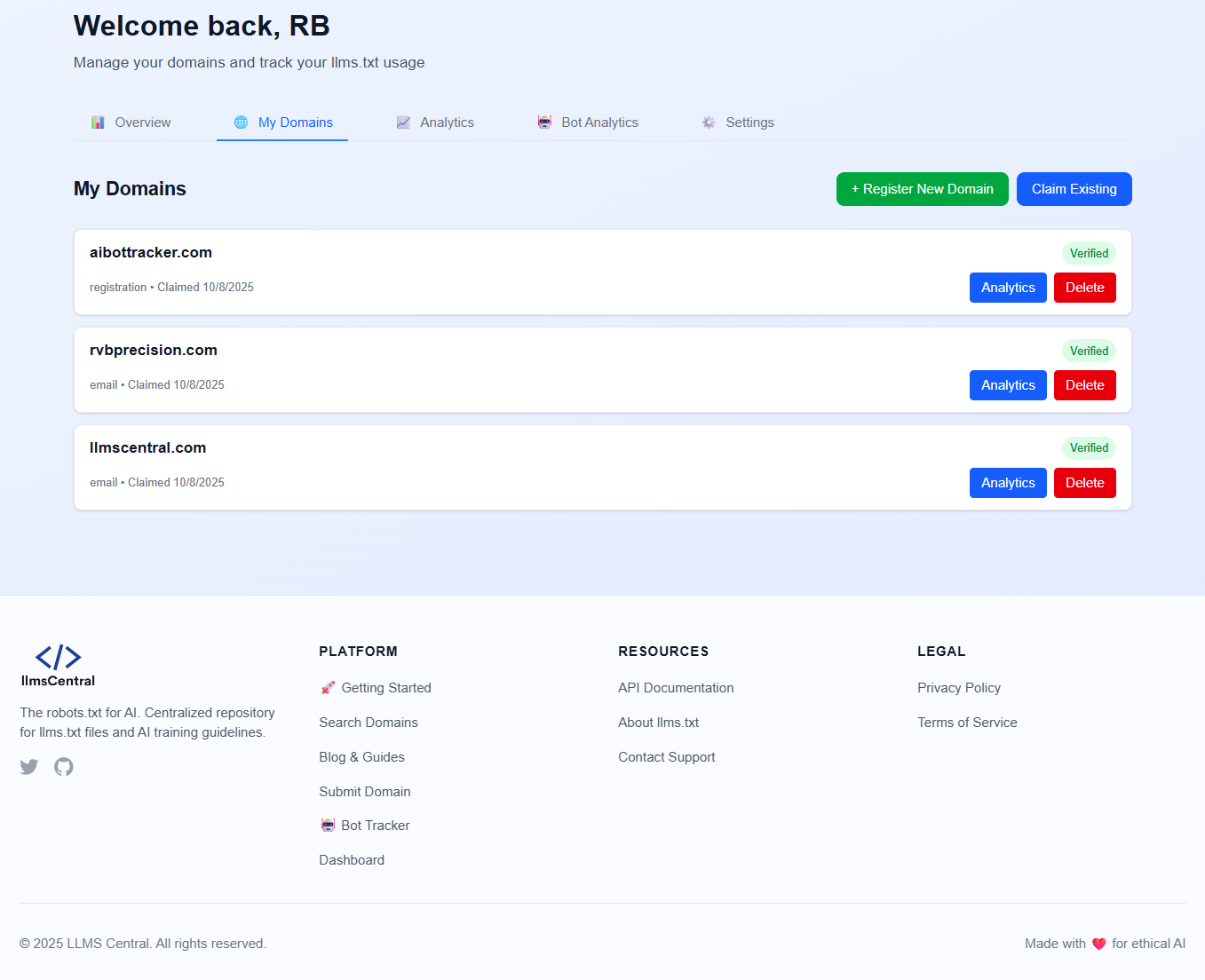This screenshot has height=980, width=1205.
Task: Switch to the Overview tab
Action: tap(131, 122)
